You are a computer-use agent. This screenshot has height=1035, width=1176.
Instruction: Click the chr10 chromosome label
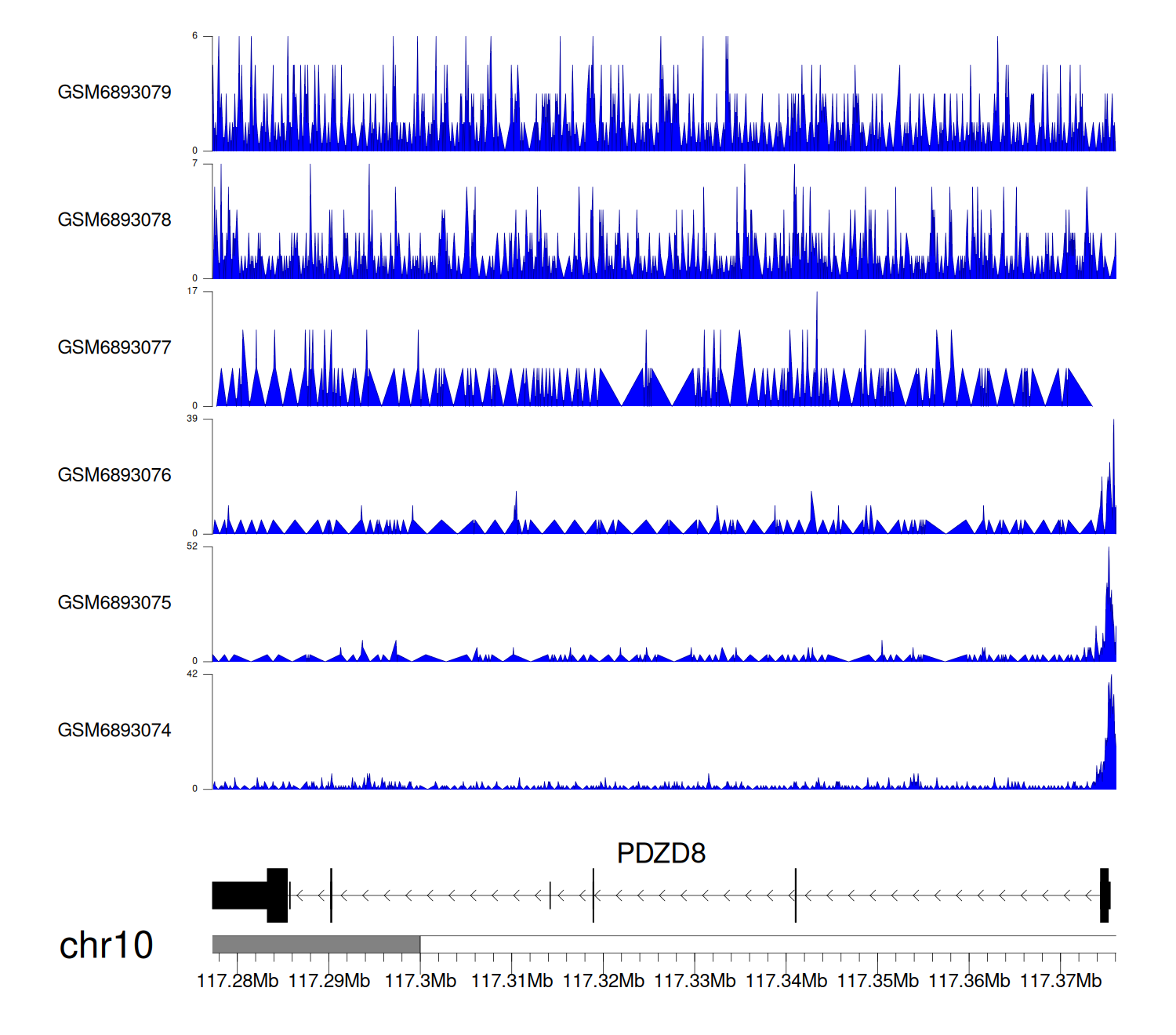tap(106, 946)
